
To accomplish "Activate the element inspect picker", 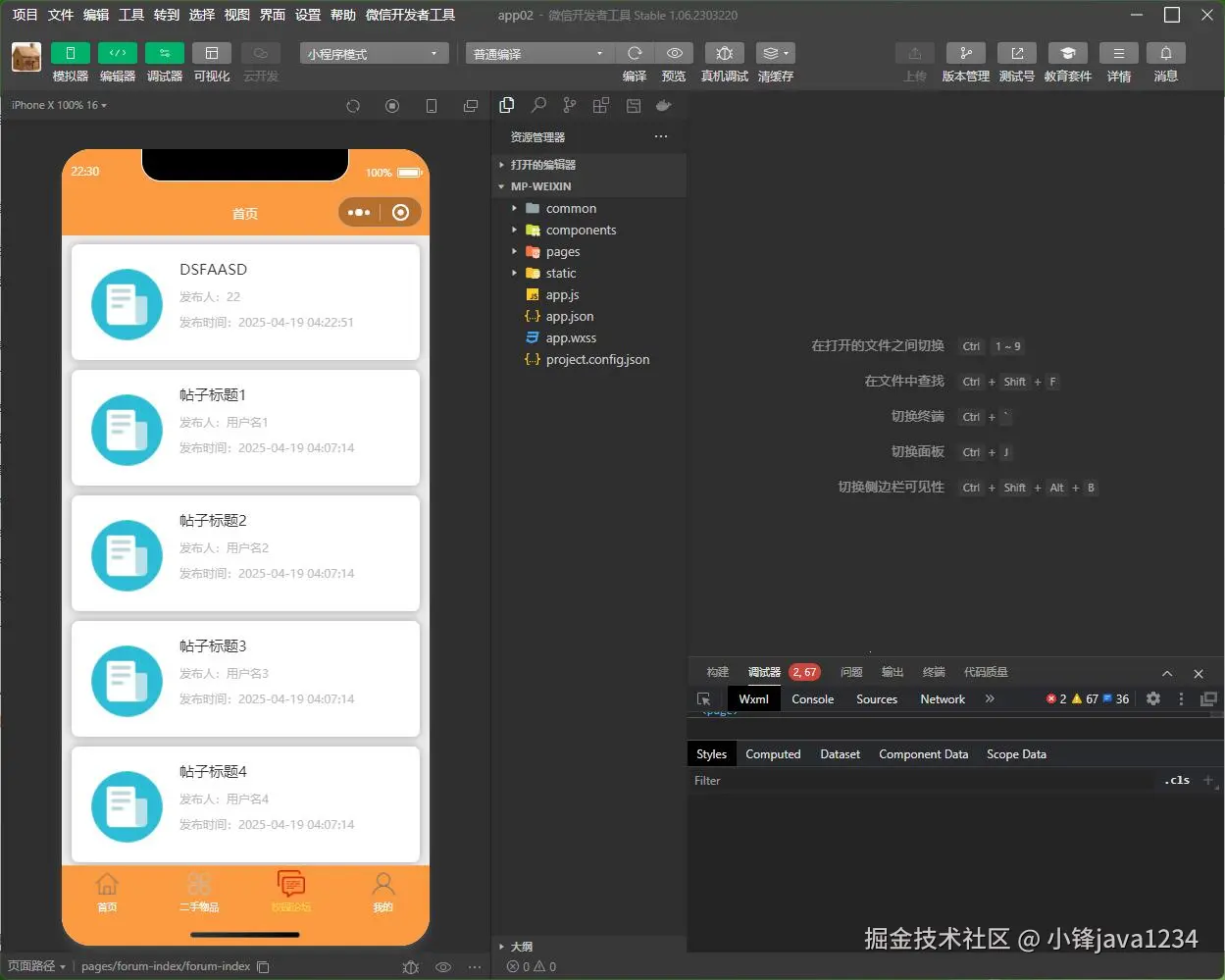I will [x=703, y=698].
